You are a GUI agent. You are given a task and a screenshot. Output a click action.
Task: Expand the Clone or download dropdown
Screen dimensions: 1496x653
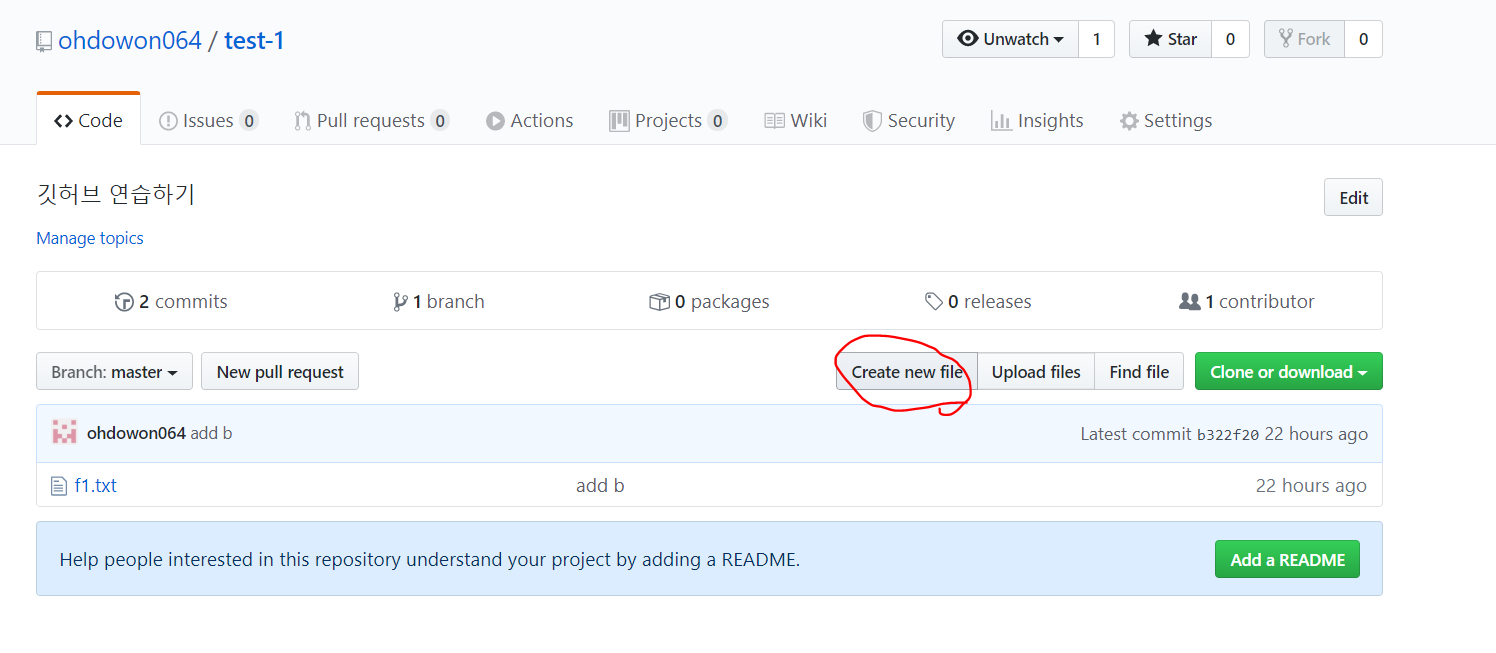click(1289, 371)
